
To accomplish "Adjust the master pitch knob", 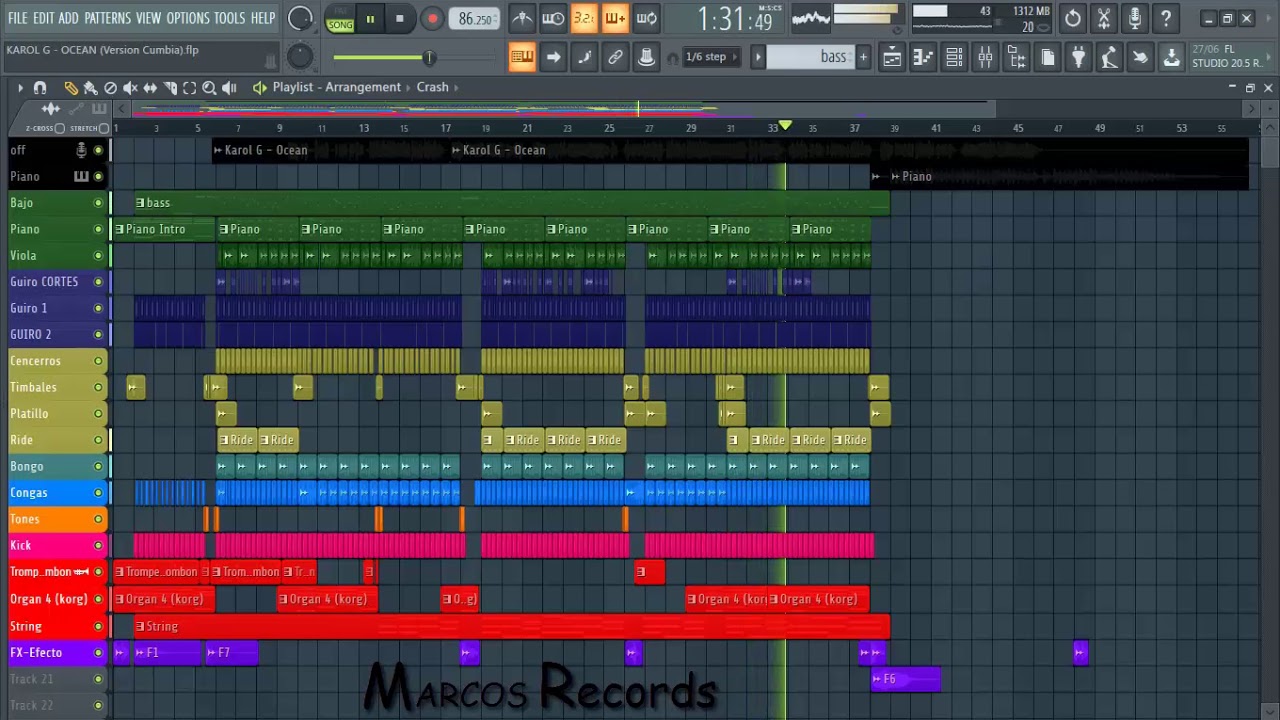I will tap(300, 57).
